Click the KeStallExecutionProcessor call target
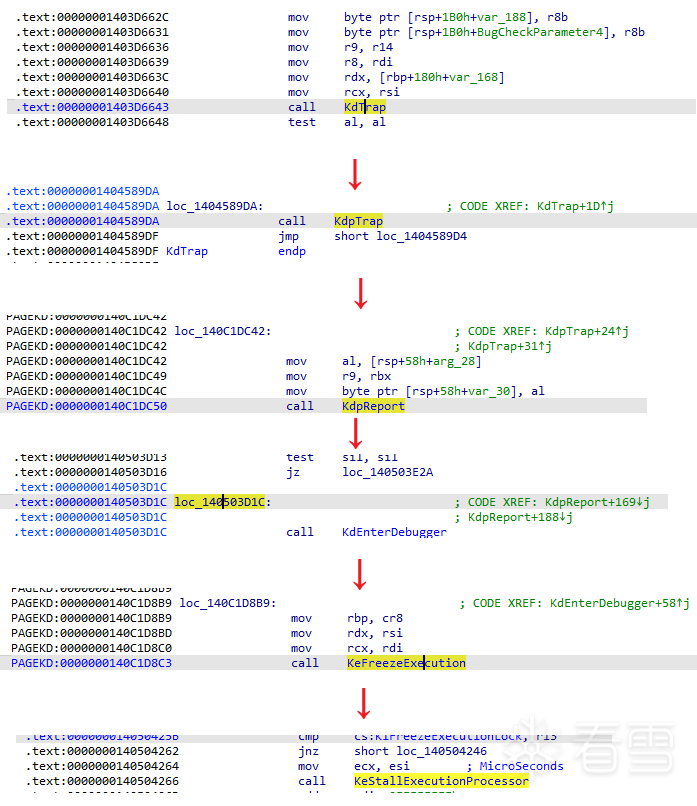697x806 pixels. 441,781
